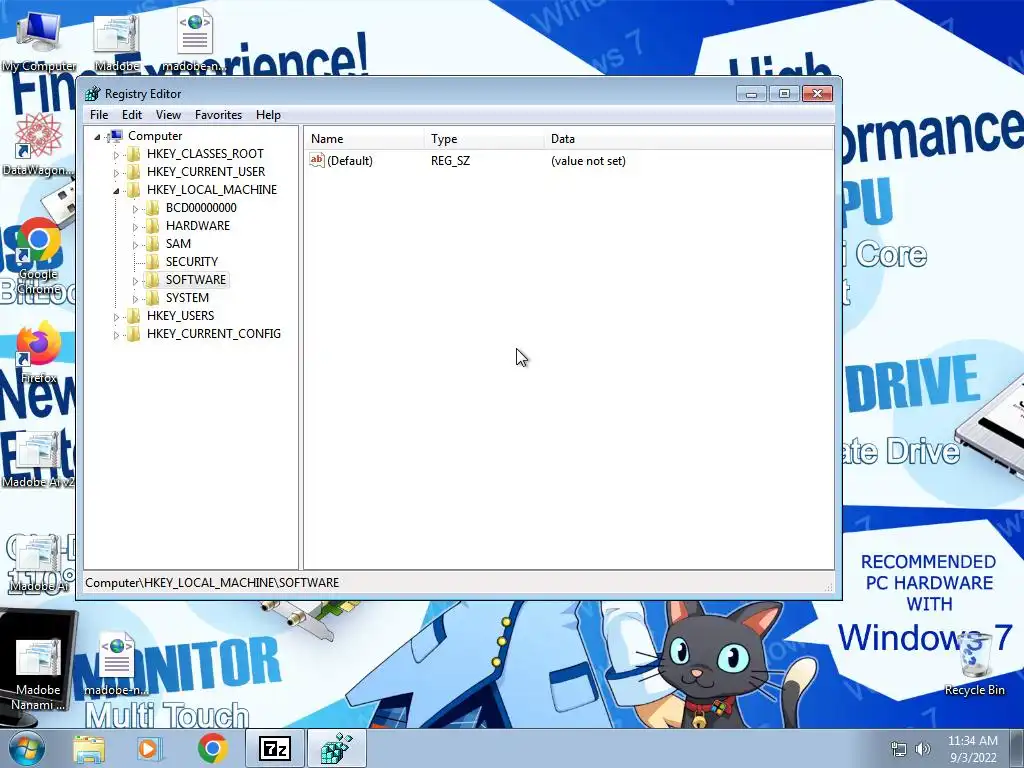1024x768 pixels.
Task: Click the status bar registry path
Action: point(212,583)
